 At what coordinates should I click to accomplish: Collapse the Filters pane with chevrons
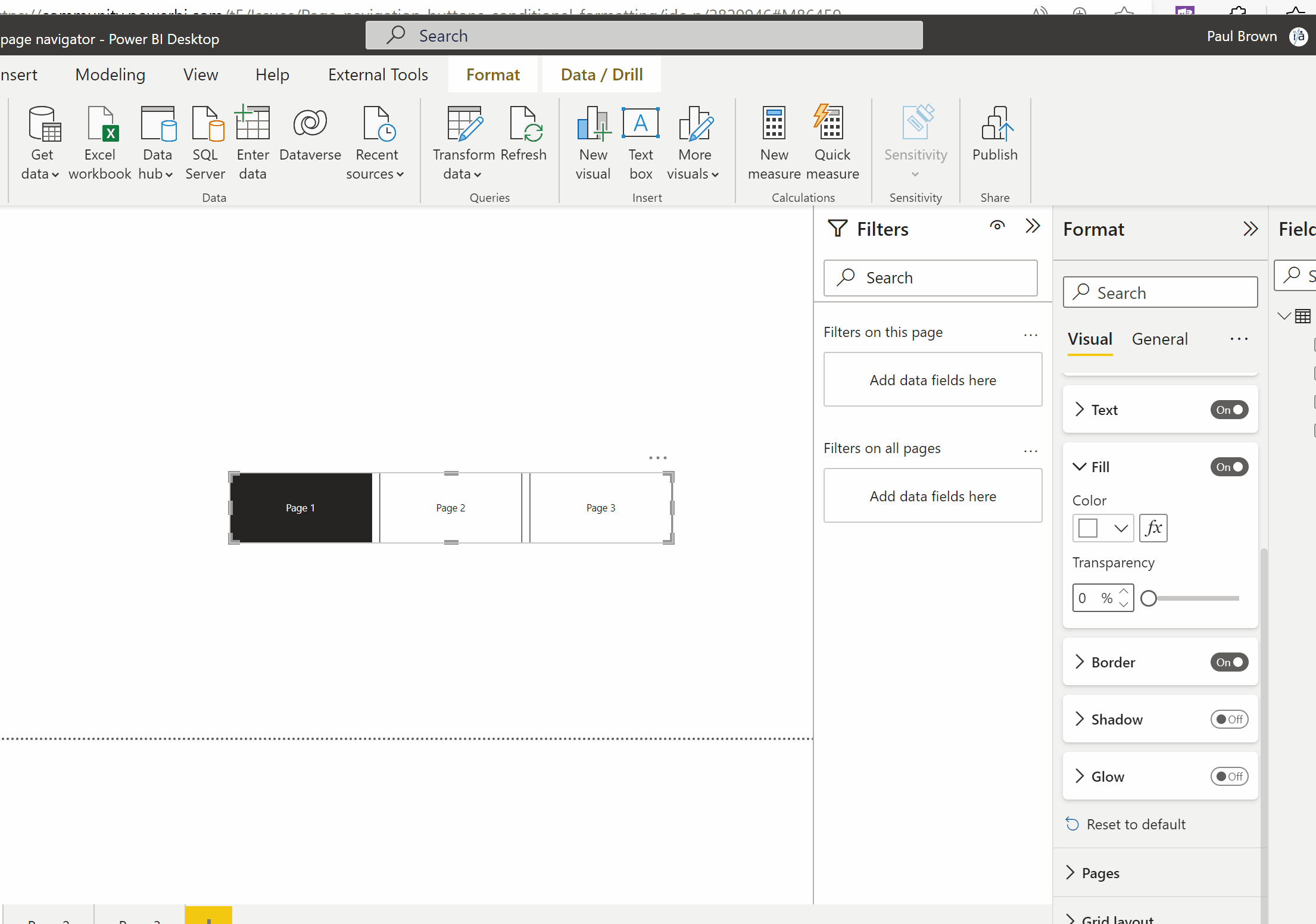click(1033, 226)
